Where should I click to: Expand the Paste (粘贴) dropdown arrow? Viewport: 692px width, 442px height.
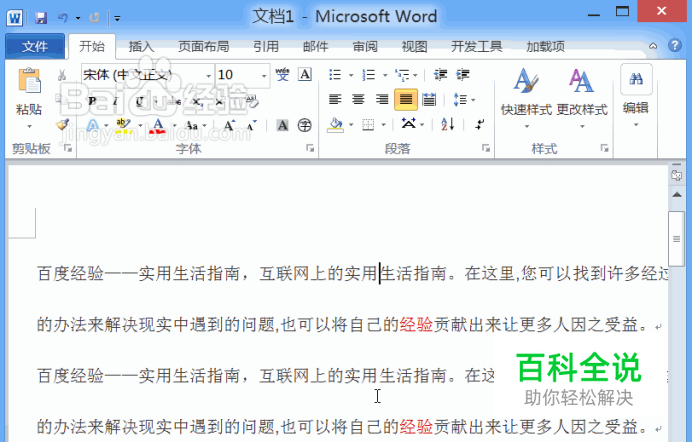pos(29,126)
